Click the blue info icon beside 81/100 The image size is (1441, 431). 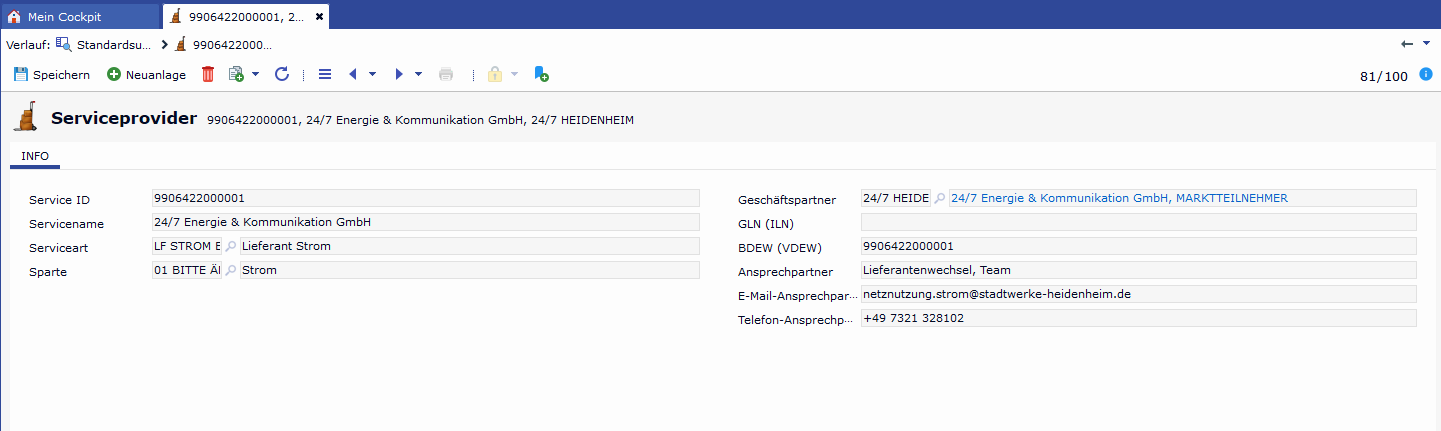point(1426,74)
